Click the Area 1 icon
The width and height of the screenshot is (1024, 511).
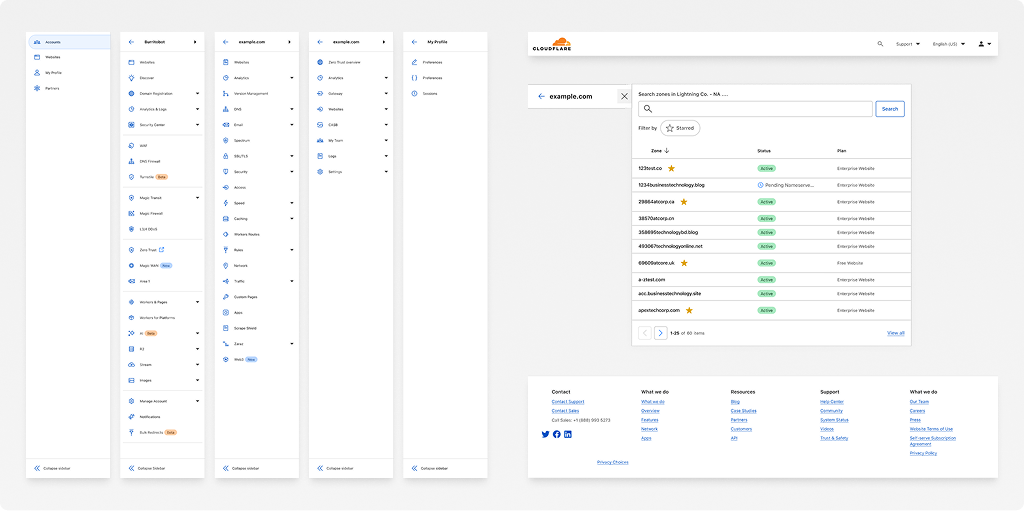click(131, 281)
